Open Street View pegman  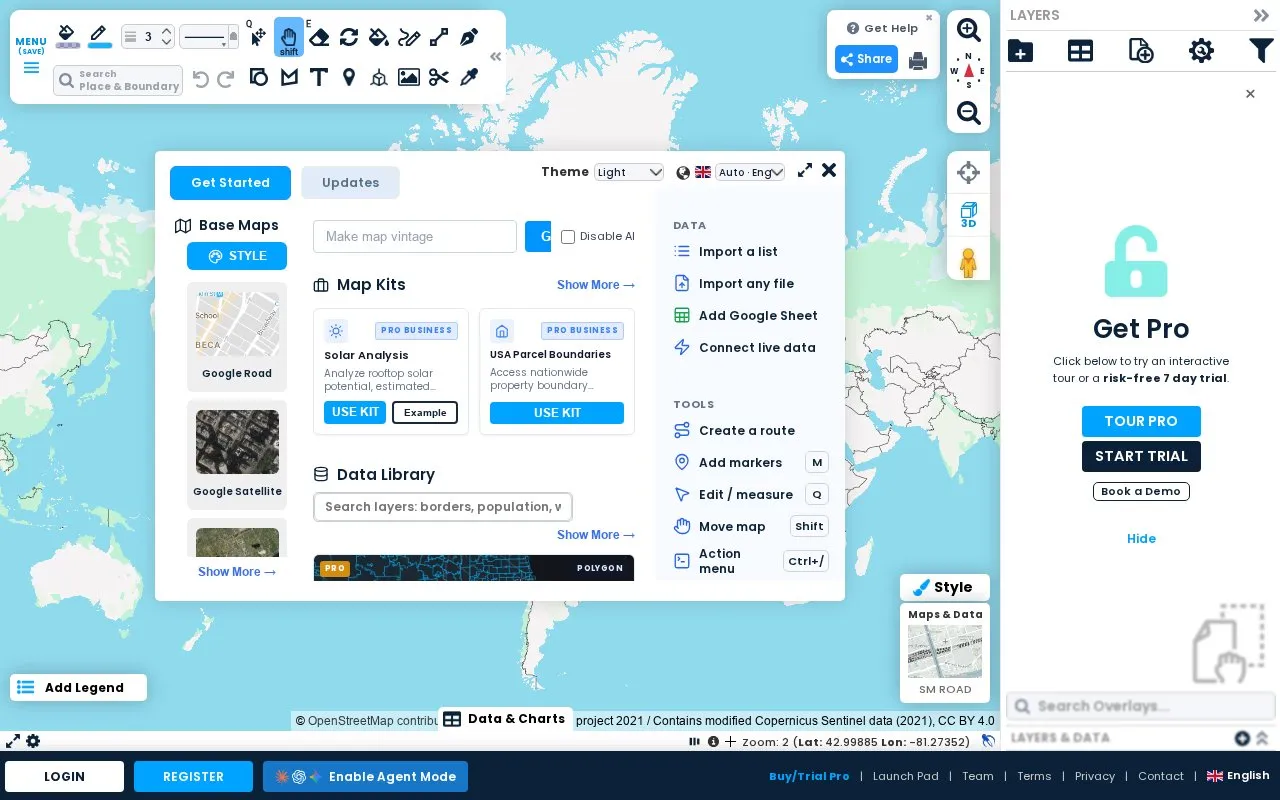968,263
